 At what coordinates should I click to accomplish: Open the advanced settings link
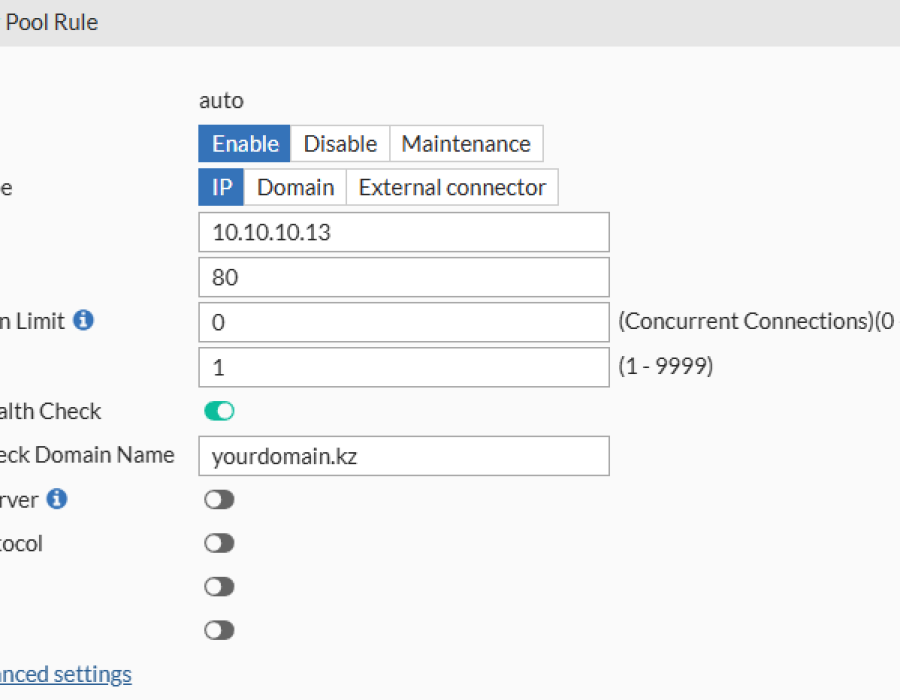pos(65,674)
